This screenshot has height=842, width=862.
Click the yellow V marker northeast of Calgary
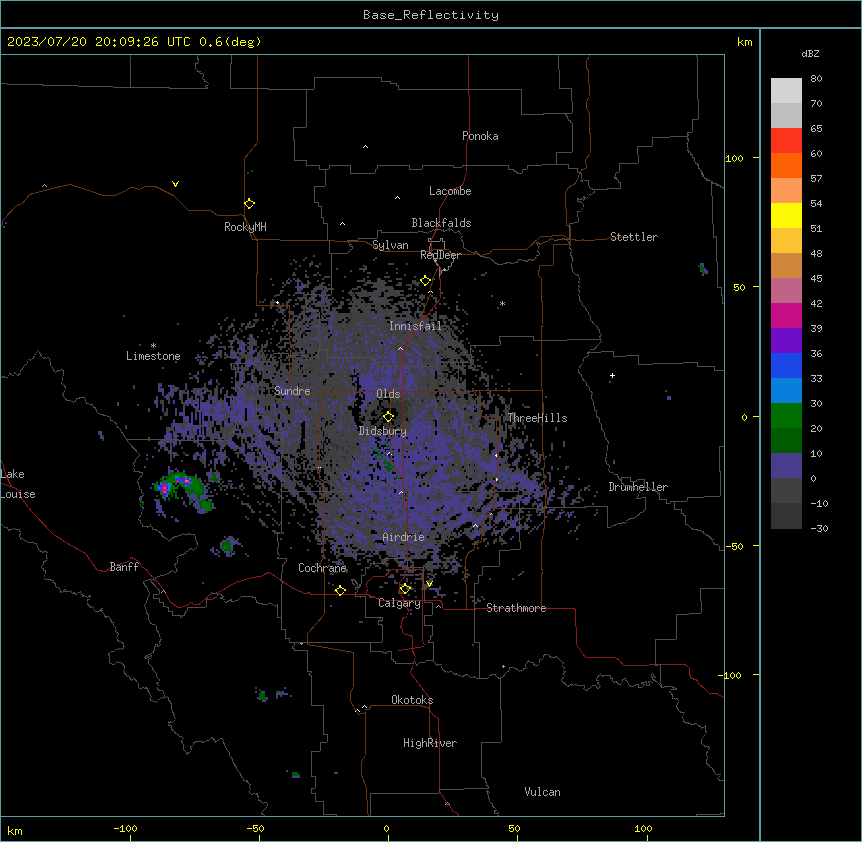point(429,584)
